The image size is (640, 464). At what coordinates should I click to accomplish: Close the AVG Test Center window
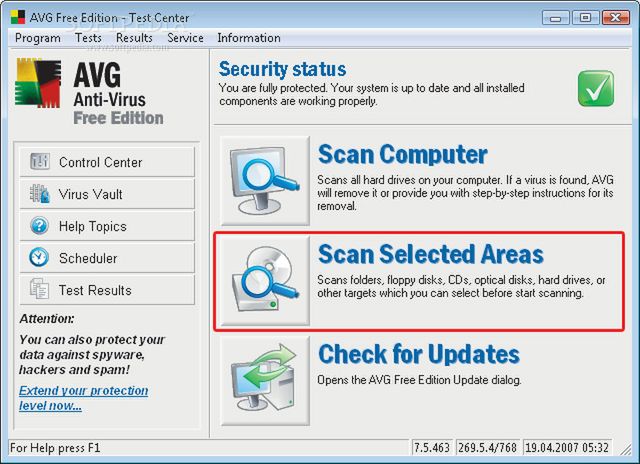click(616, 18)
